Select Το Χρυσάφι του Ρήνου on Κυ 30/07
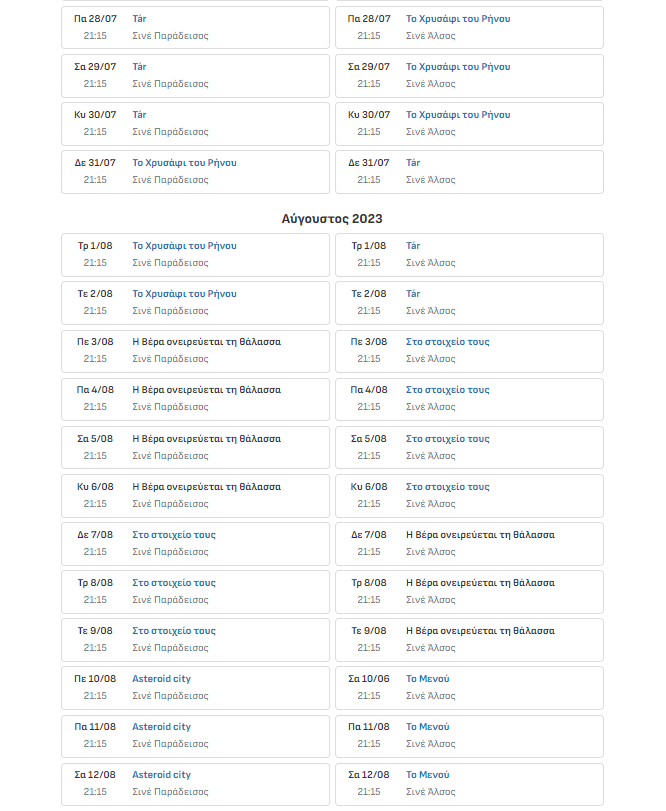 point(458,115)
